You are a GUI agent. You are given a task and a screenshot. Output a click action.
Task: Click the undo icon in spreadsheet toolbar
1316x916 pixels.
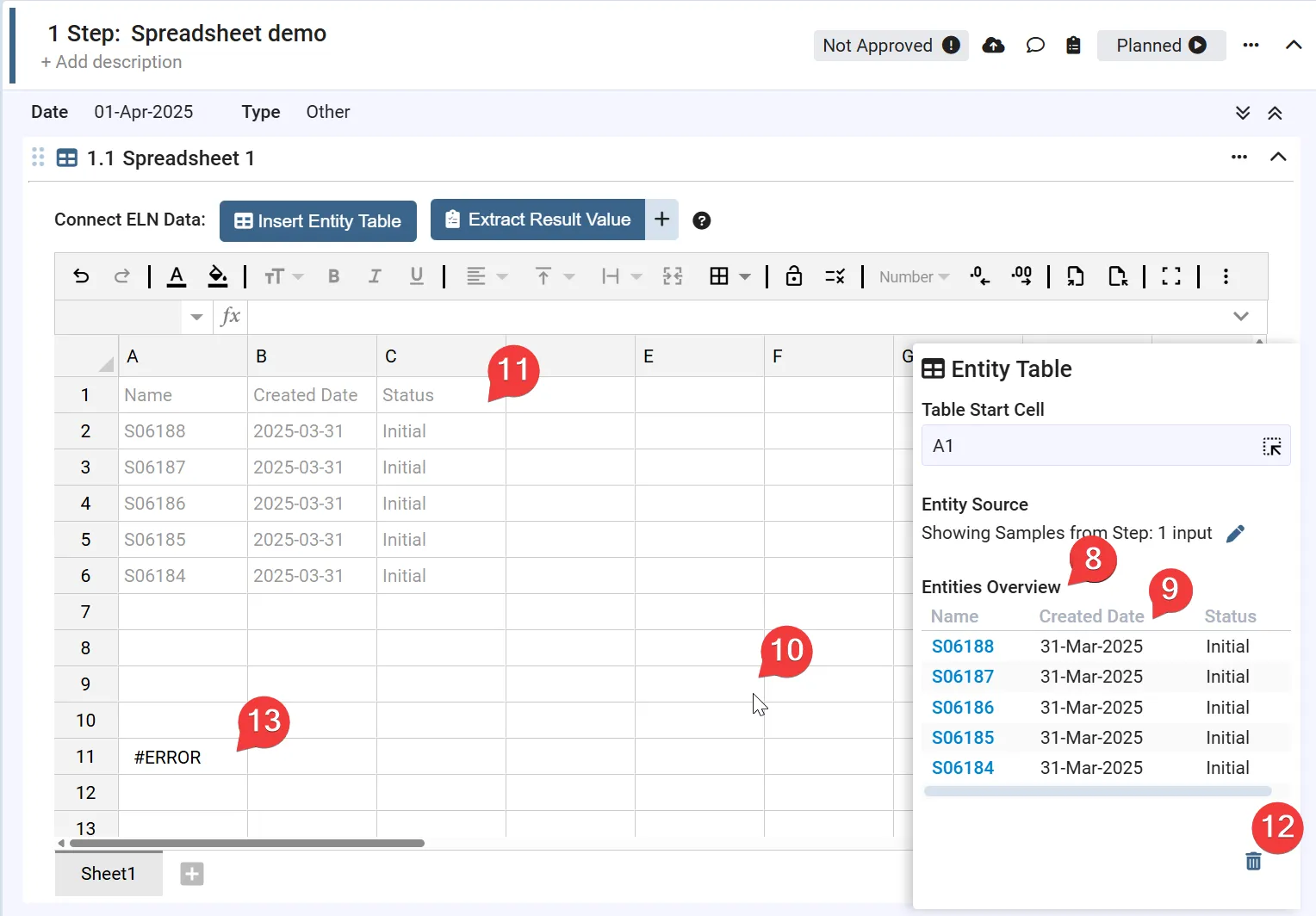(81, 276)
